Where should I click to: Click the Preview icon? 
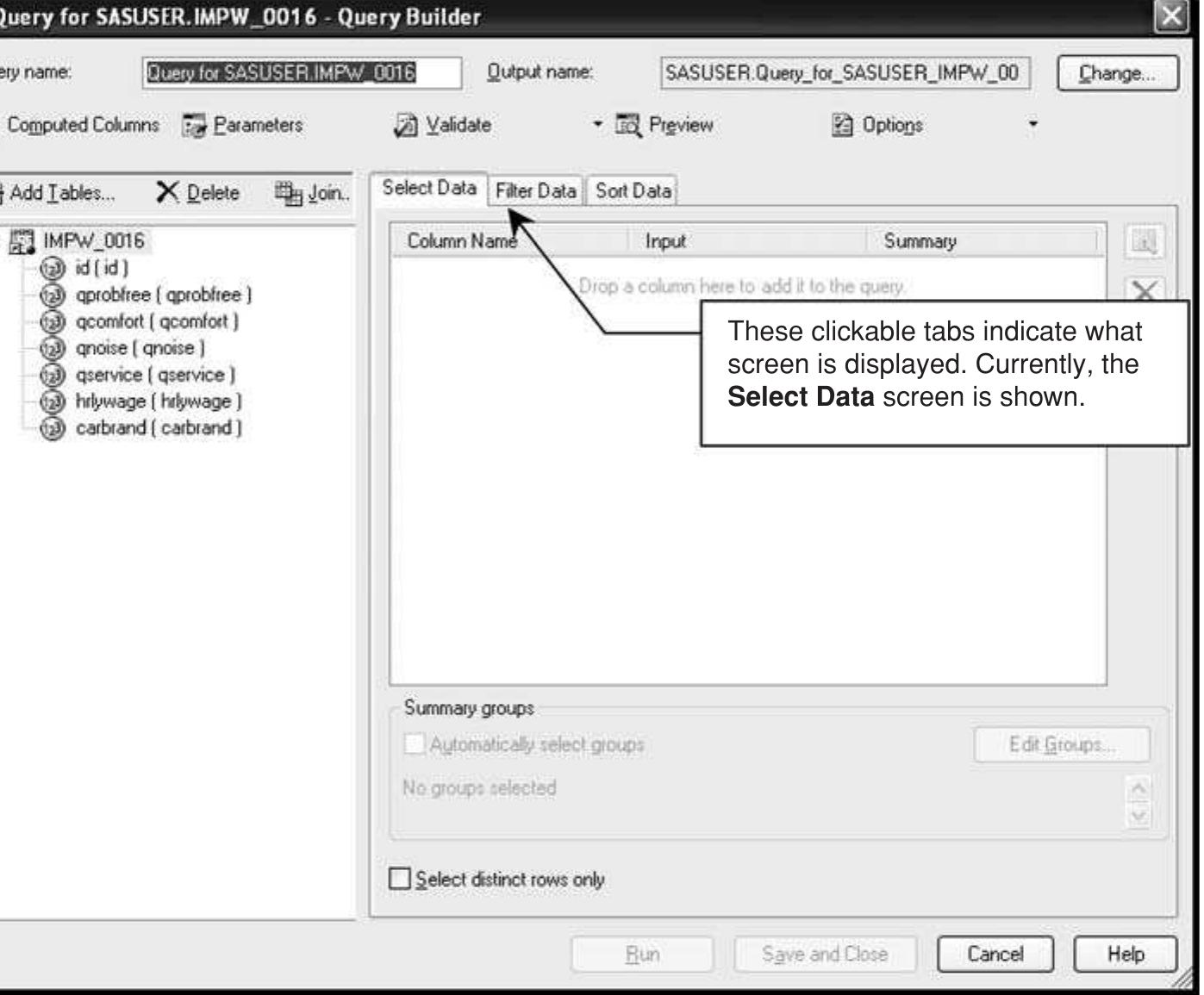628,126
